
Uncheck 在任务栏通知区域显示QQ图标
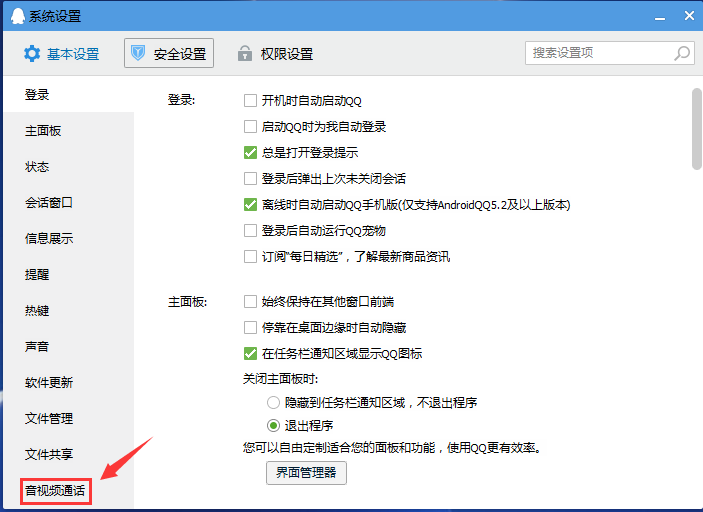click(250, 354)
